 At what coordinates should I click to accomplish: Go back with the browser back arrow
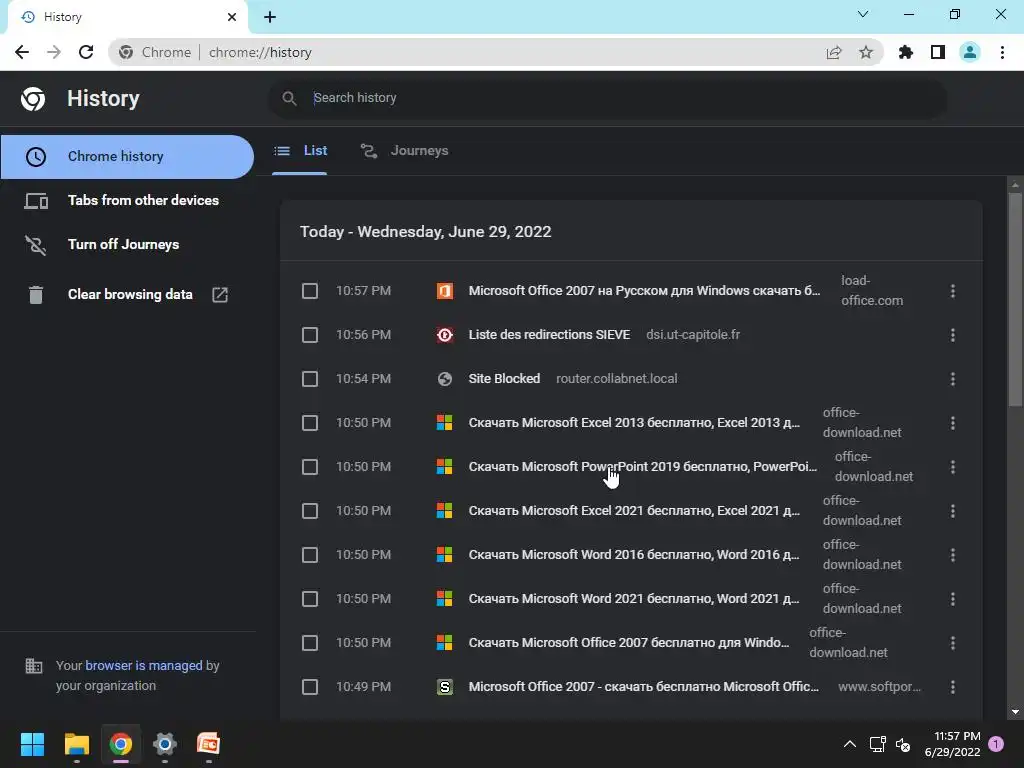click(x=22, y=52)
